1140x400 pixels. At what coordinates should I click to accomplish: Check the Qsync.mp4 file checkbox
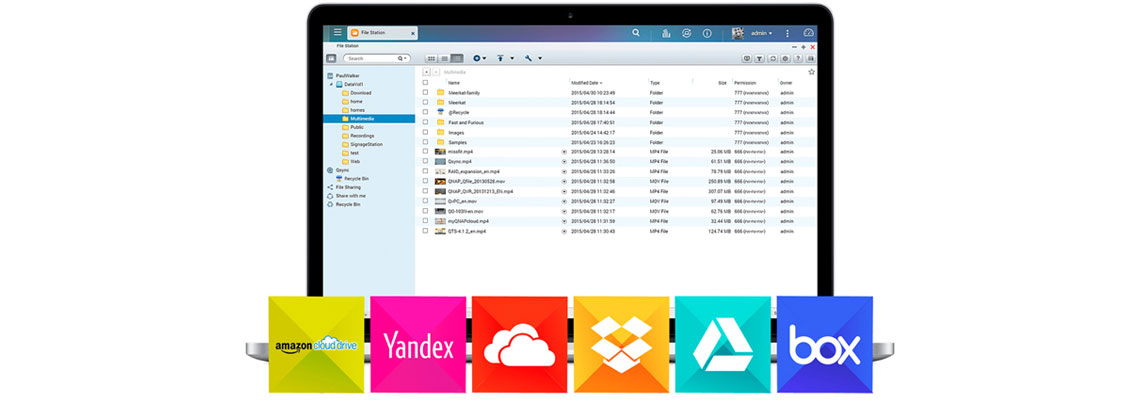point(425,161)
